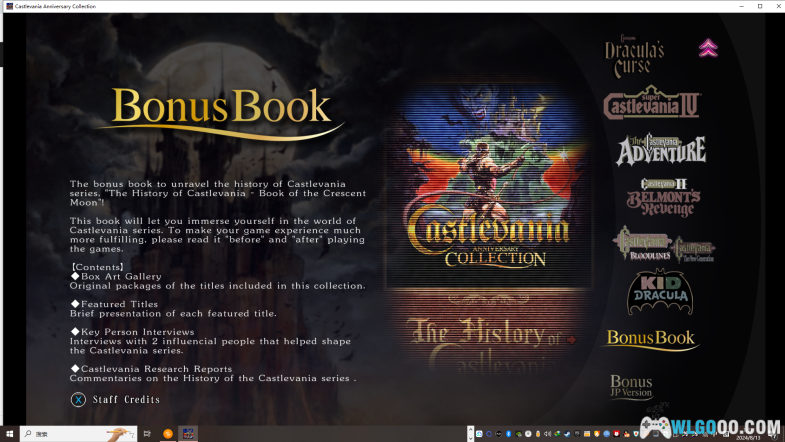Image resolution: width=785 pixels, height=442 pixels.
Task: Switch to the Castlevania taskbar app button
Action: [188, 434]
